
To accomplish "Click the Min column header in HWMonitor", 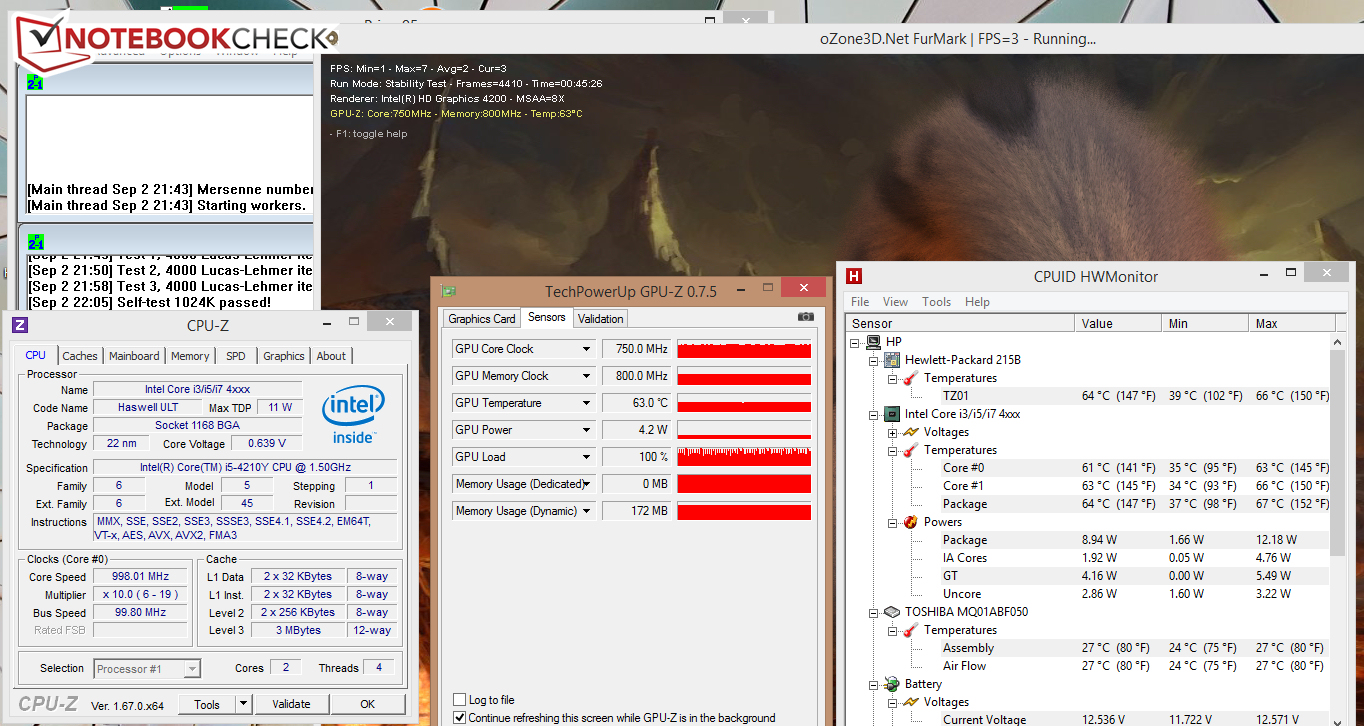I will tap(1206, 324).
